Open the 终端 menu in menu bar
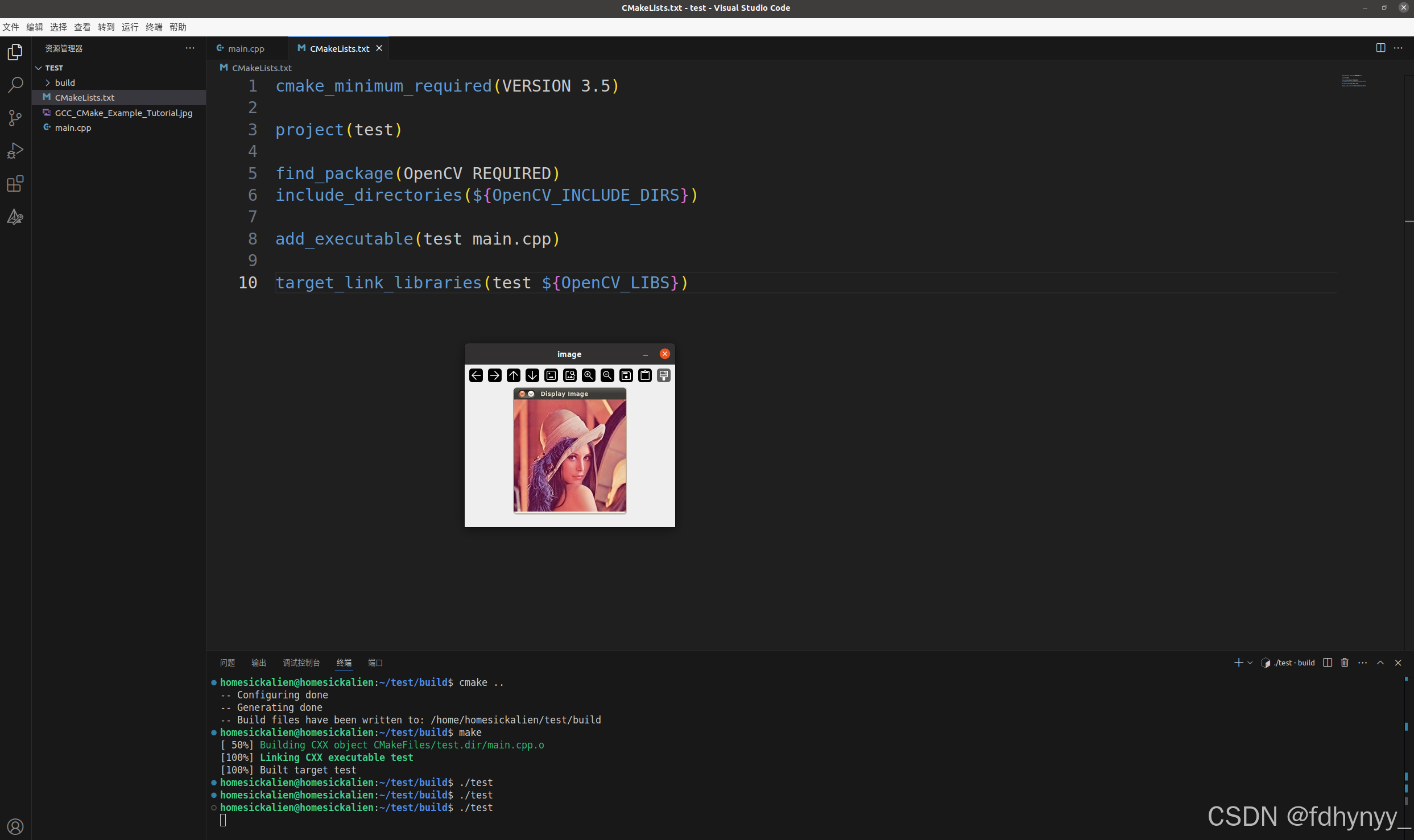 pyautogui.click(x=154, y=27)
